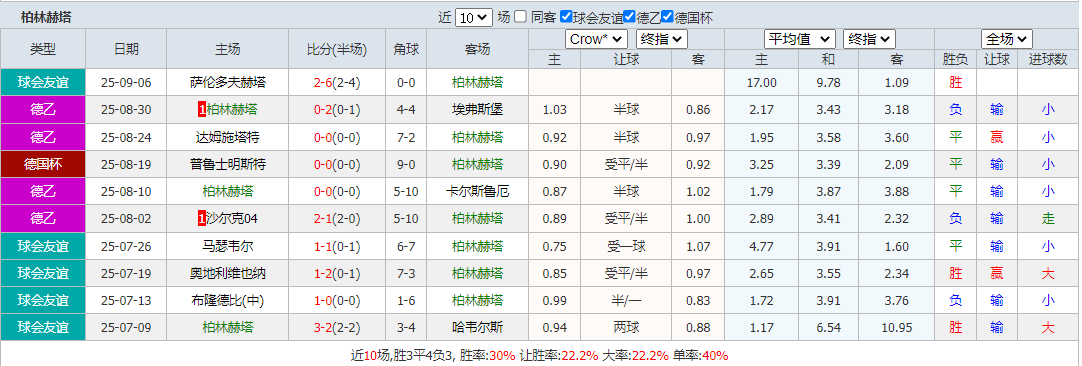Click the odds value 17.00

(762, 83)
